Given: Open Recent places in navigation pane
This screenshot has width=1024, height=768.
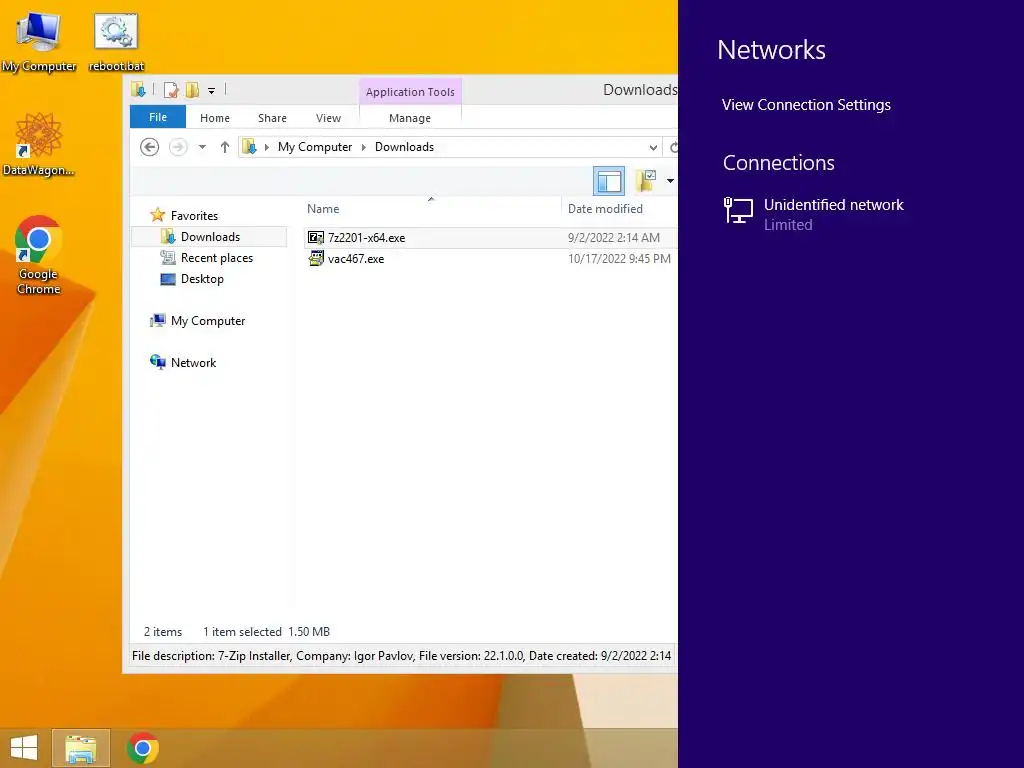Looking at the screenshot, I should coord(217,258).
